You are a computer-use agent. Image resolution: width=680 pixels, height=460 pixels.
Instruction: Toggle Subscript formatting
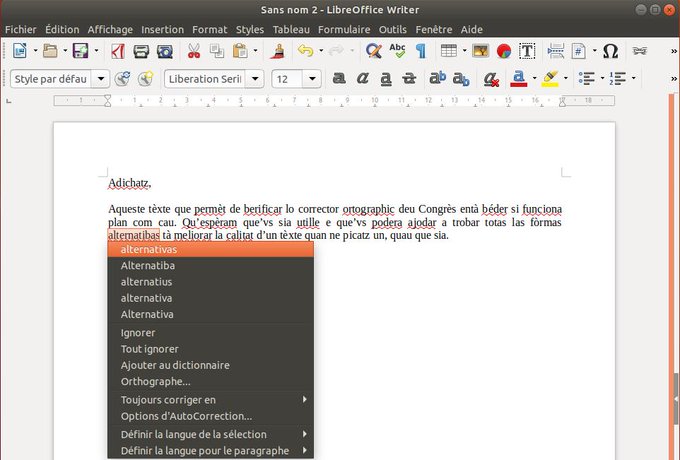pos(461,79)
